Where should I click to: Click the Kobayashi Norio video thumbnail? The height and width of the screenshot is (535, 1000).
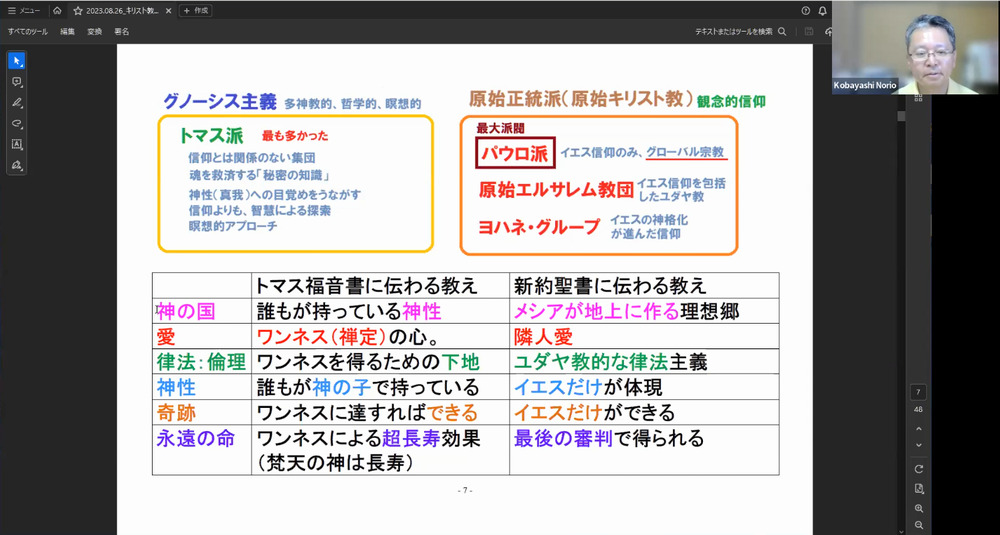[915, 48]
